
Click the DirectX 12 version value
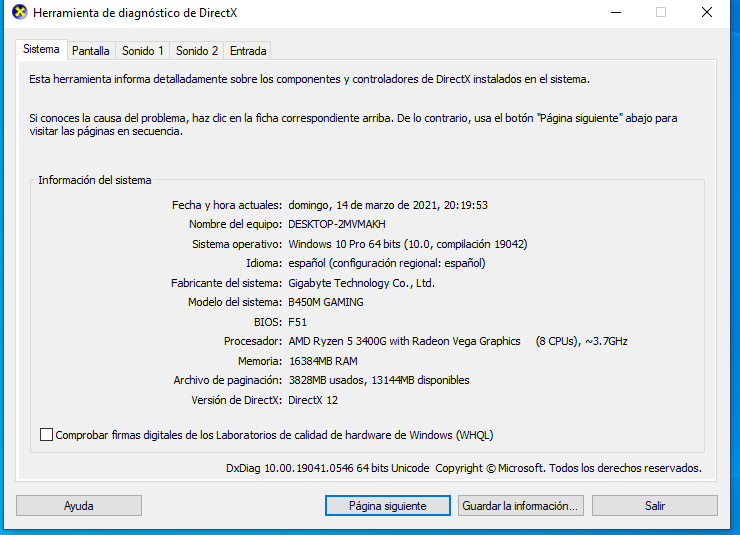click(313, 400)
